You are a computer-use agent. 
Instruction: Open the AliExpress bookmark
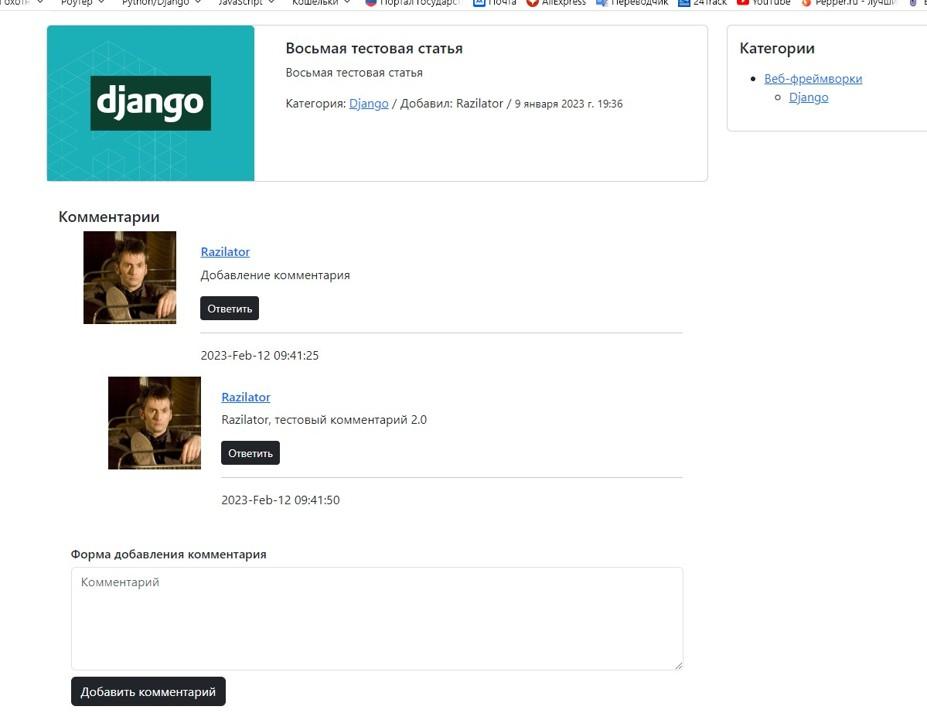(x=556, y=3)
